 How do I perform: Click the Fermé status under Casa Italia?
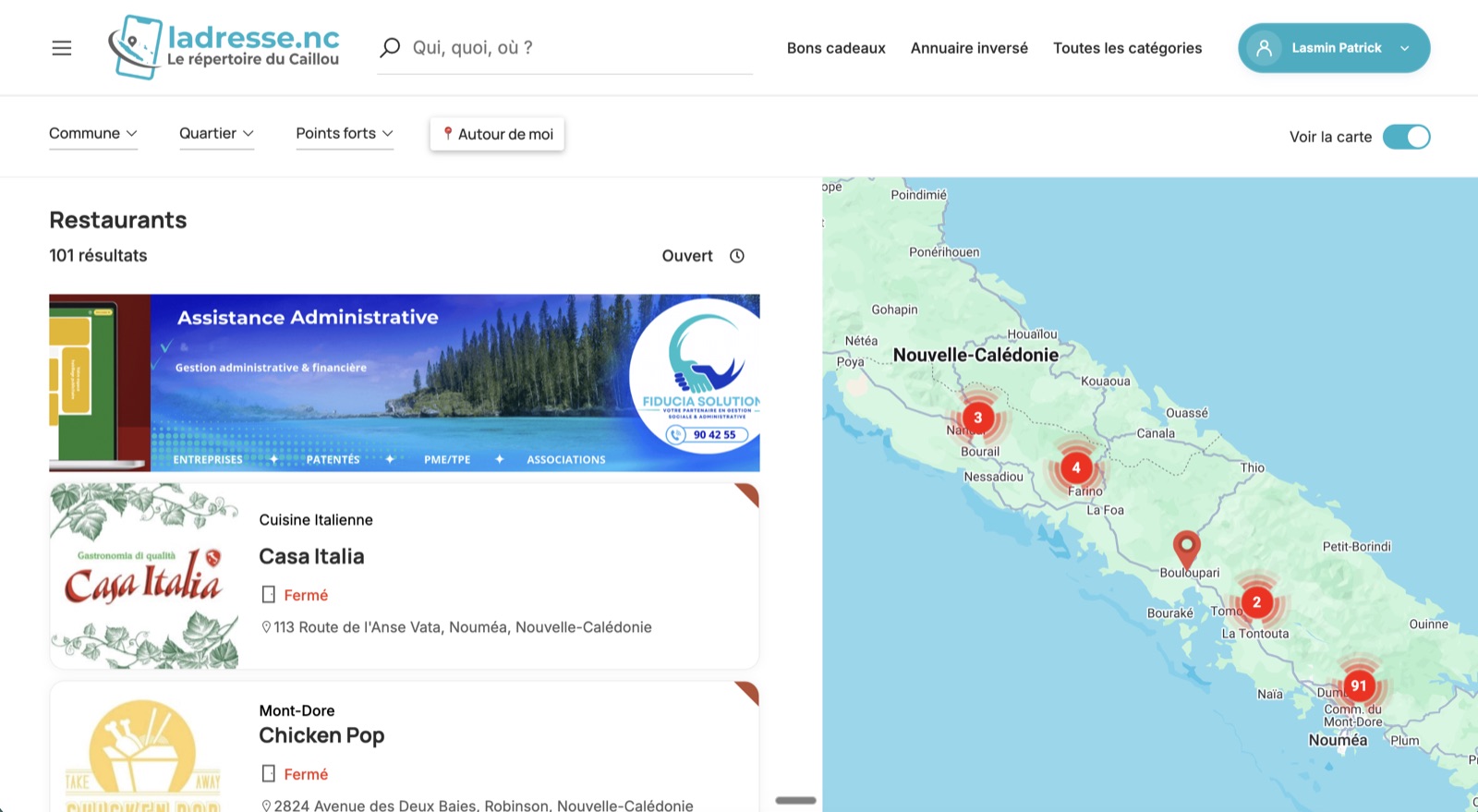coord(306,595)
